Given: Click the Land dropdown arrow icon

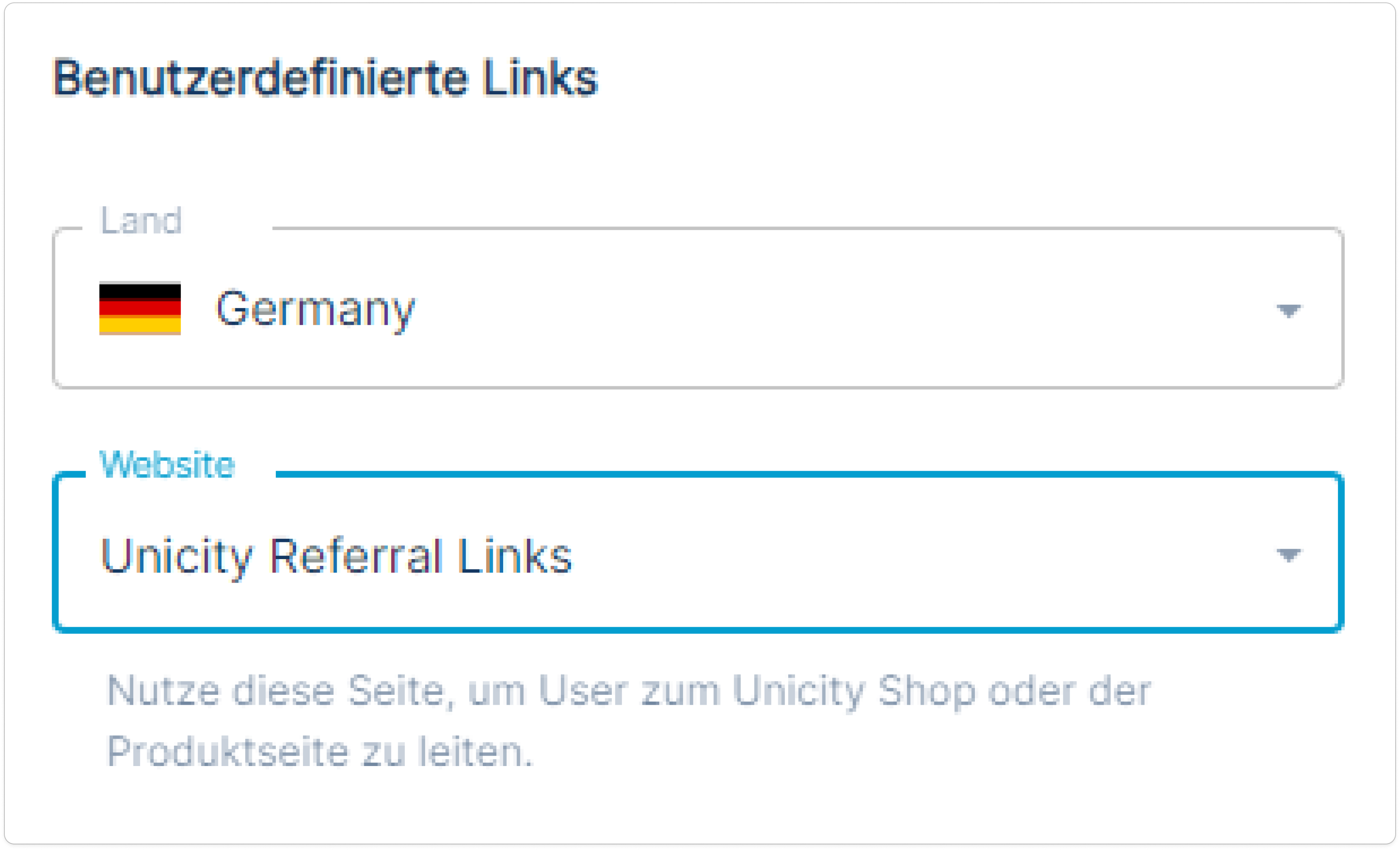Looking at the screenshot, I should pyautogui.click(x=1289, y=311).
